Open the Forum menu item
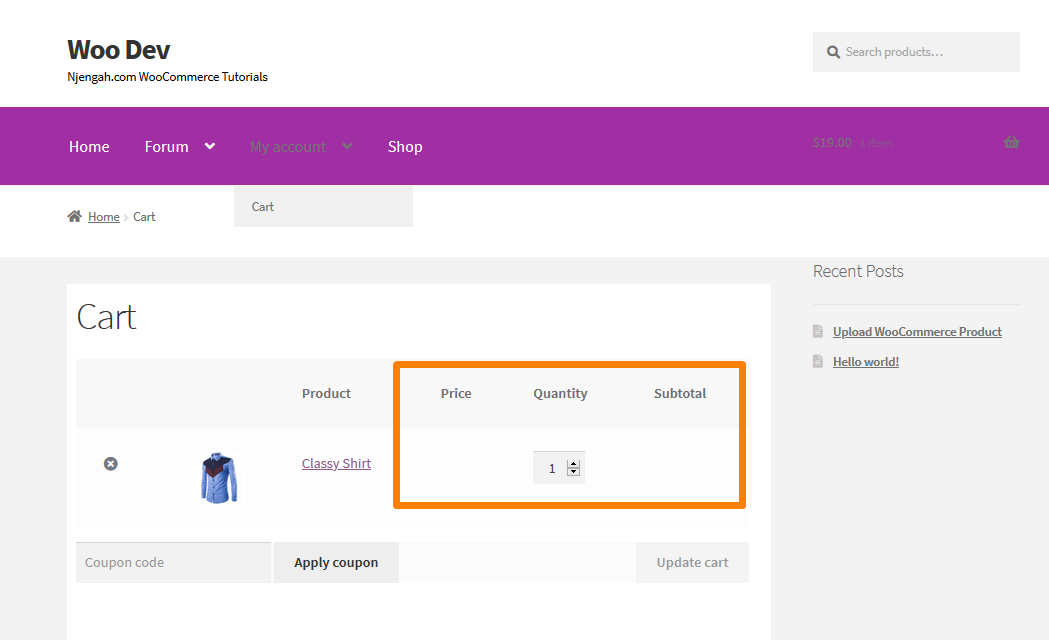The height and width of the screenshot is (640, 1049). tap(167, 146)
